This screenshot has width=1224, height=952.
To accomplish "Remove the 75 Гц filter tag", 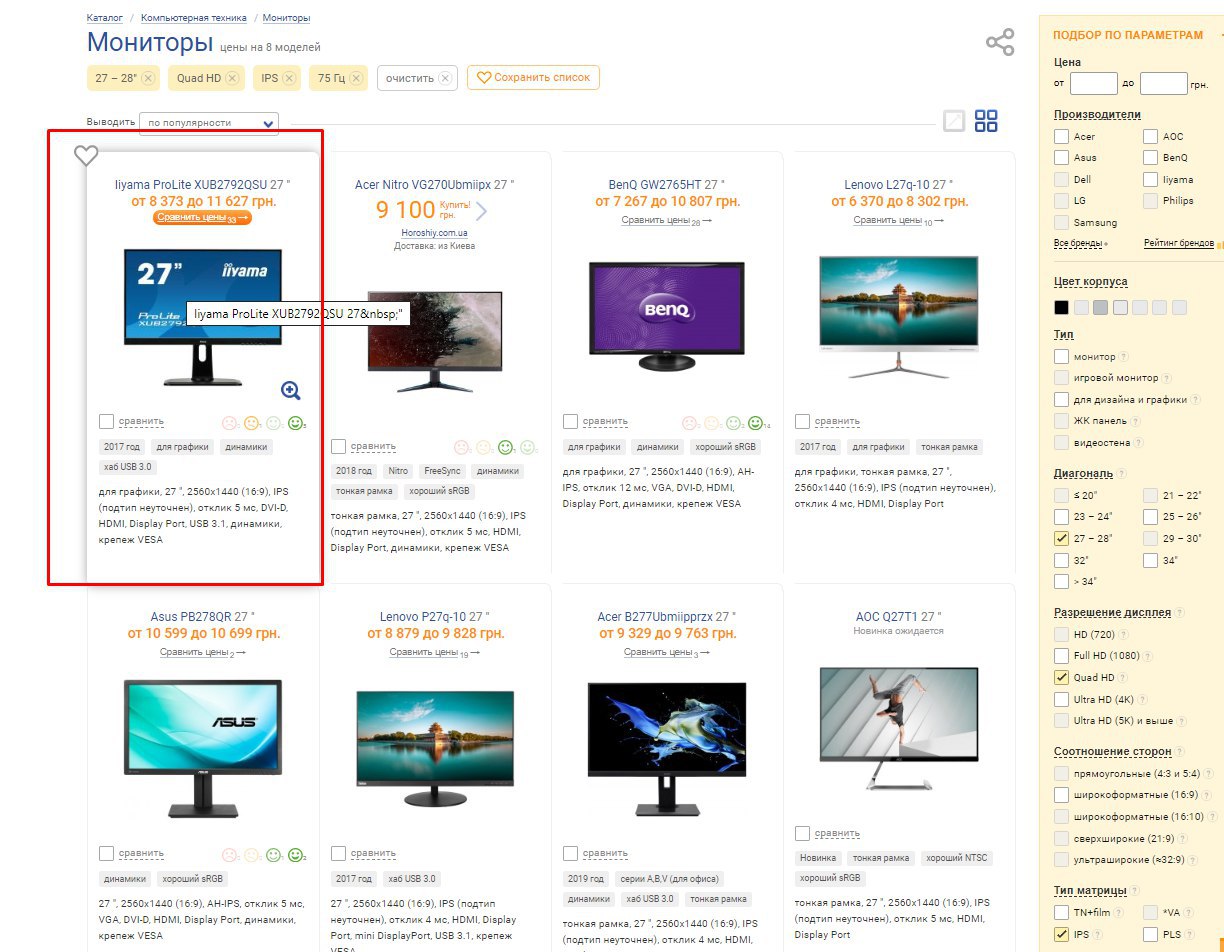I will point(357,78).
